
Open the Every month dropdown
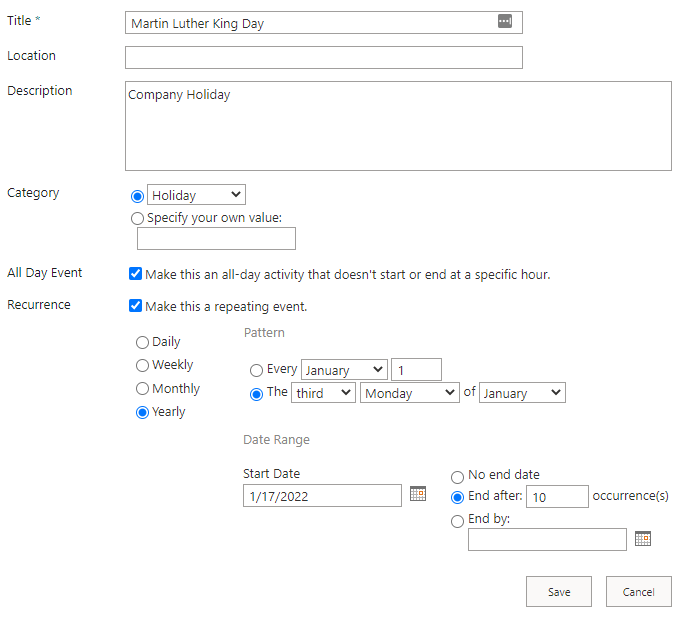344,370
